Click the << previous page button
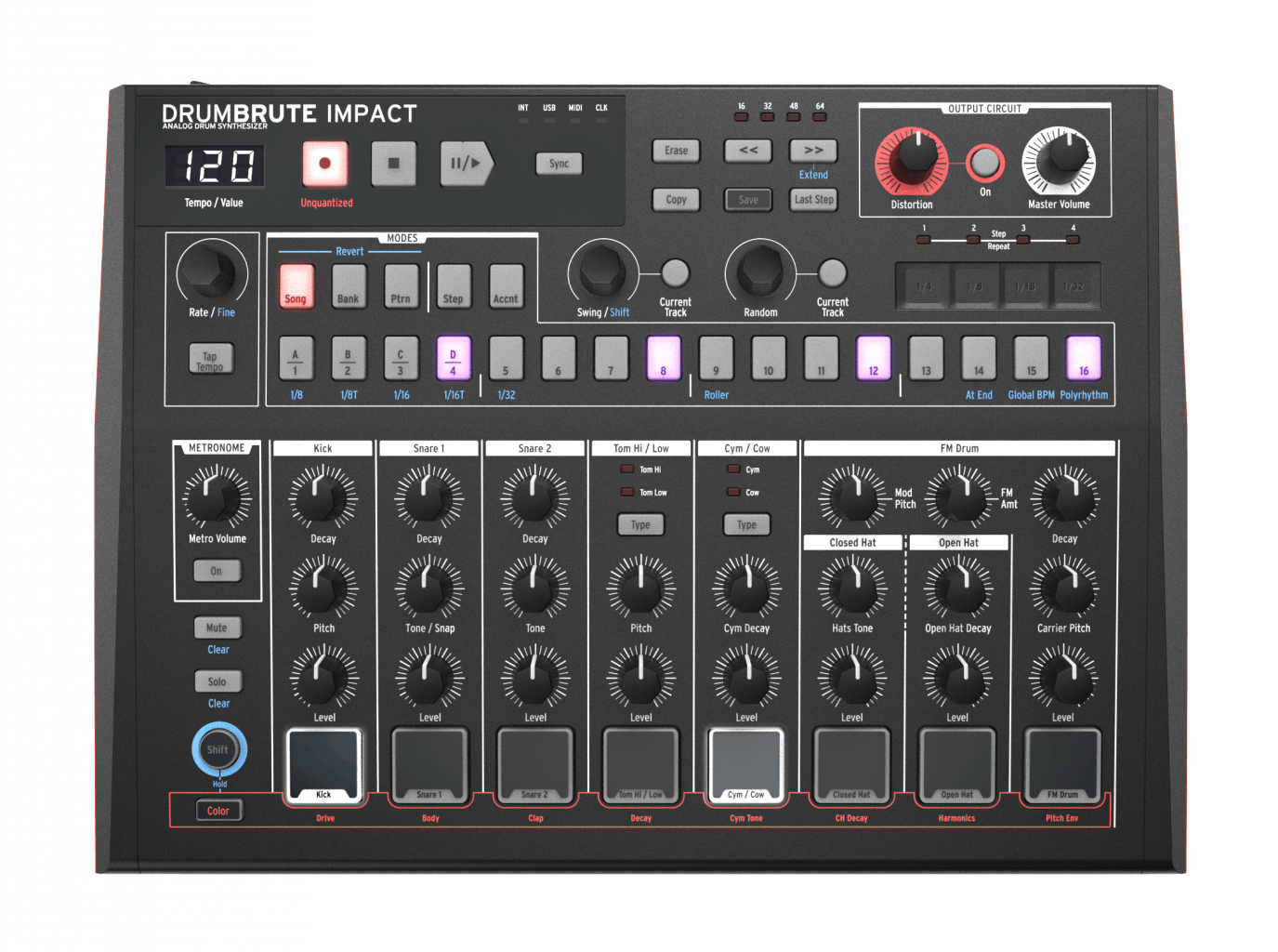Viewport: 1278px width, 952px height. click(748, 151)
